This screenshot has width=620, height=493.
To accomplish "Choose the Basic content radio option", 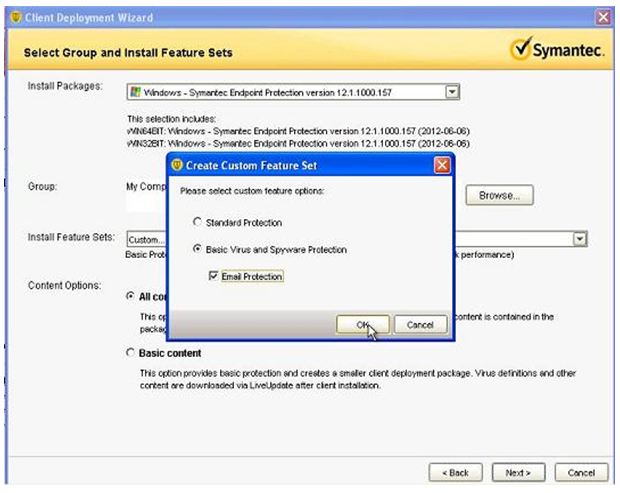I will pyautogui.click(x=131, y=353).
